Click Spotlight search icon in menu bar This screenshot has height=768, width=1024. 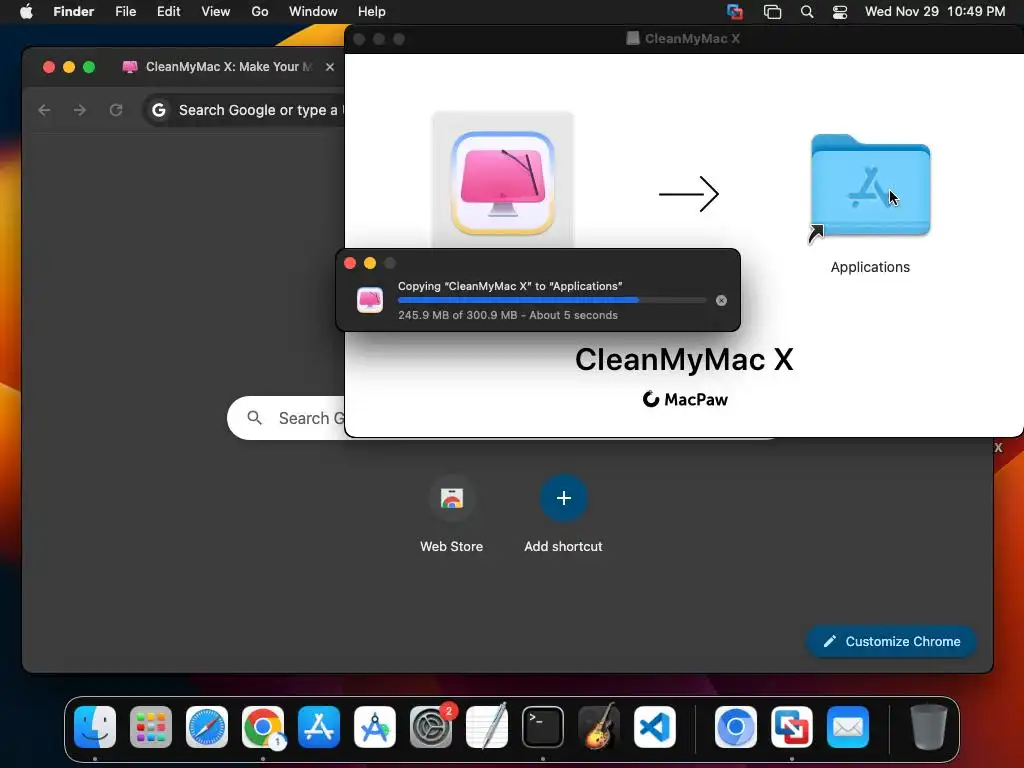tap(807, 12)
